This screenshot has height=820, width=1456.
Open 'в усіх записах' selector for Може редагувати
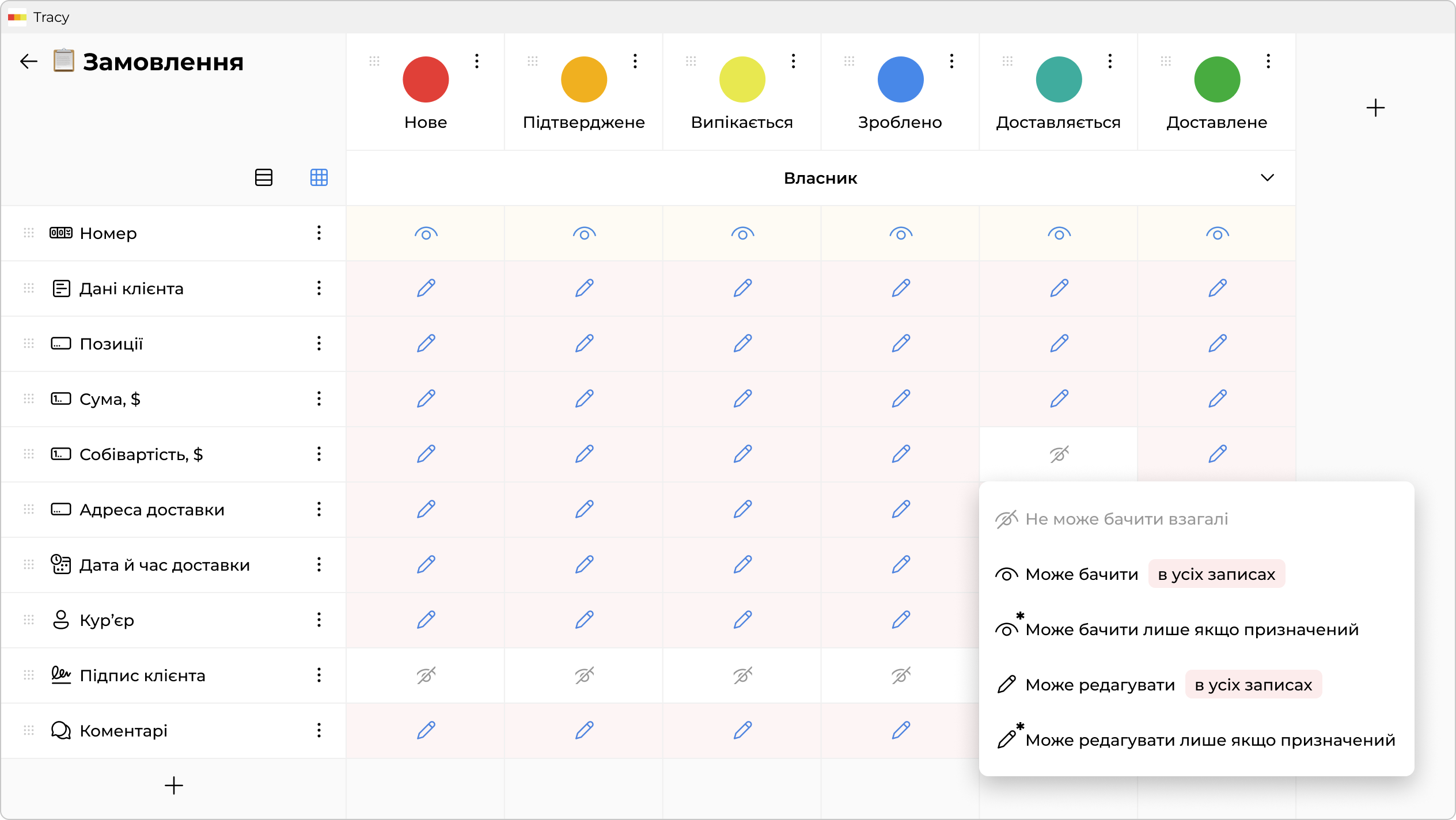1253,685
